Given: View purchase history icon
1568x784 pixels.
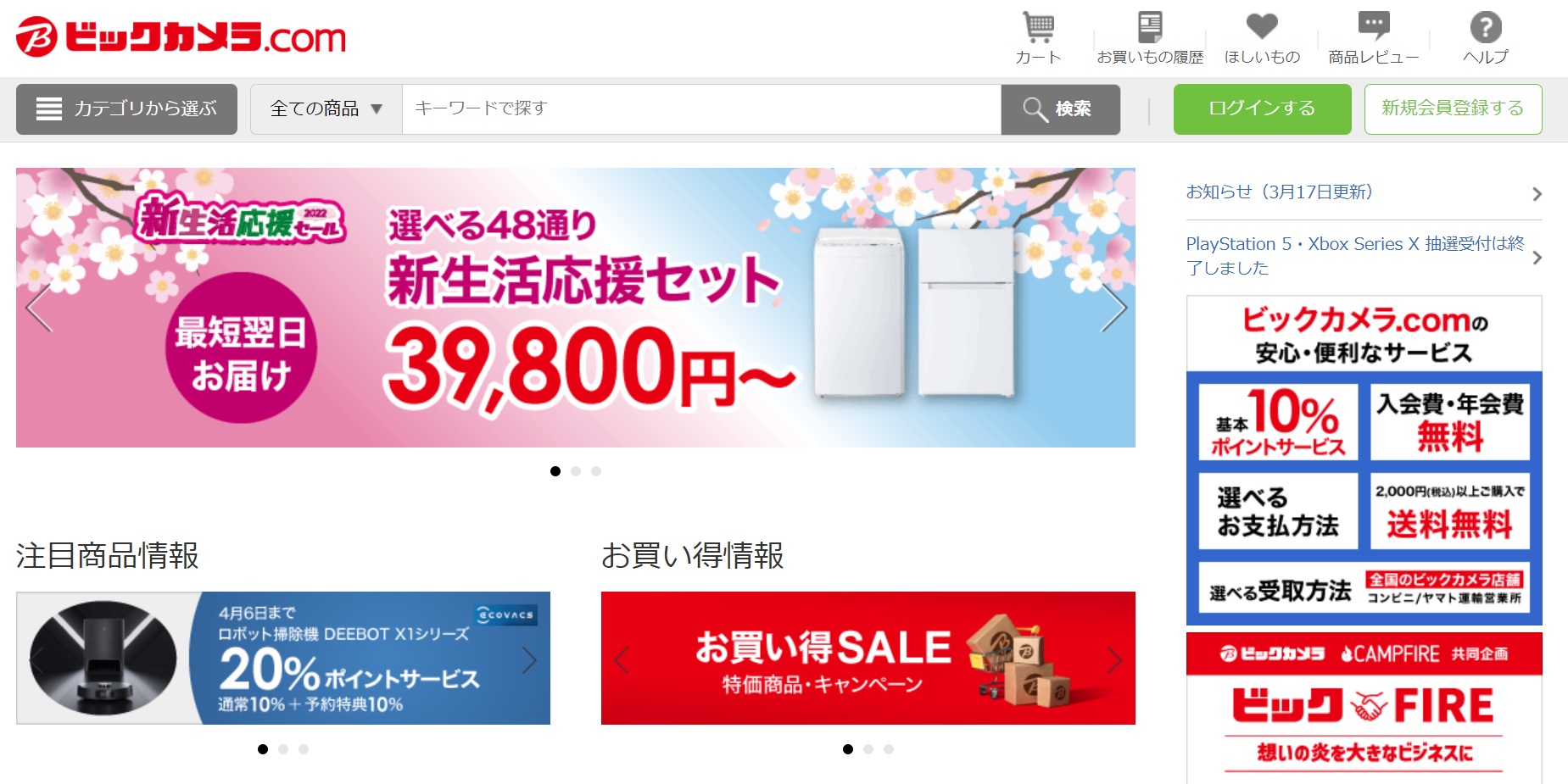Looking at the screenshot, I should [x=1150, y=27].
